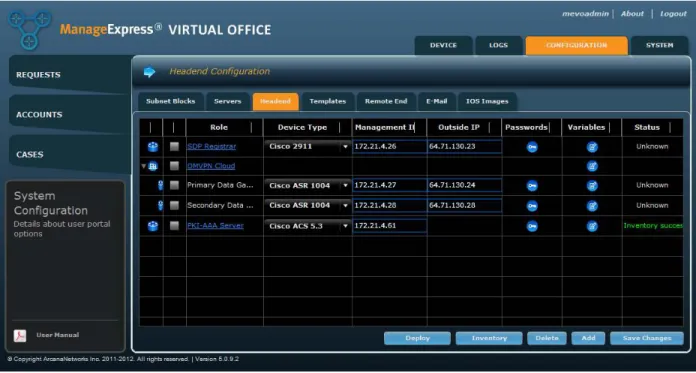Image resolution: width=696 pixels, height=373 pixels.
Task: Open the CASES sidebar section
Action: tap(70, 155)
